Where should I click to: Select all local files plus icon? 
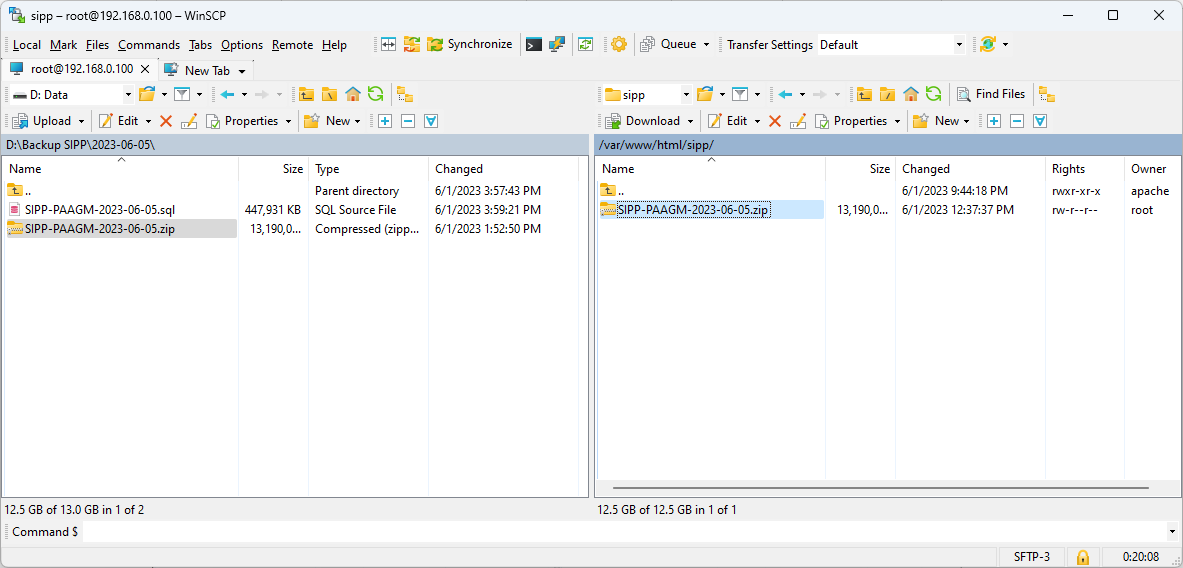385,121
